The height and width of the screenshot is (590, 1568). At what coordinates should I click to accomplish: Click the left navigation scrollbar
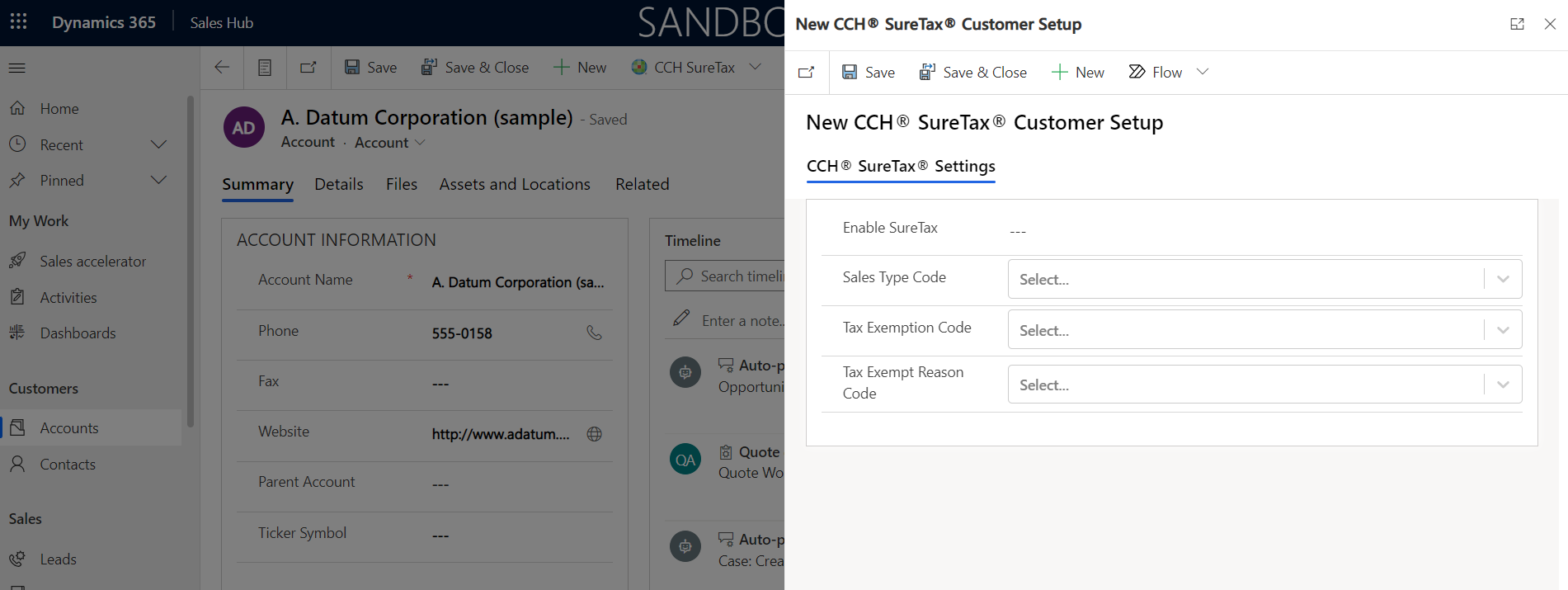pyautogui.click(x=191, y=261)
